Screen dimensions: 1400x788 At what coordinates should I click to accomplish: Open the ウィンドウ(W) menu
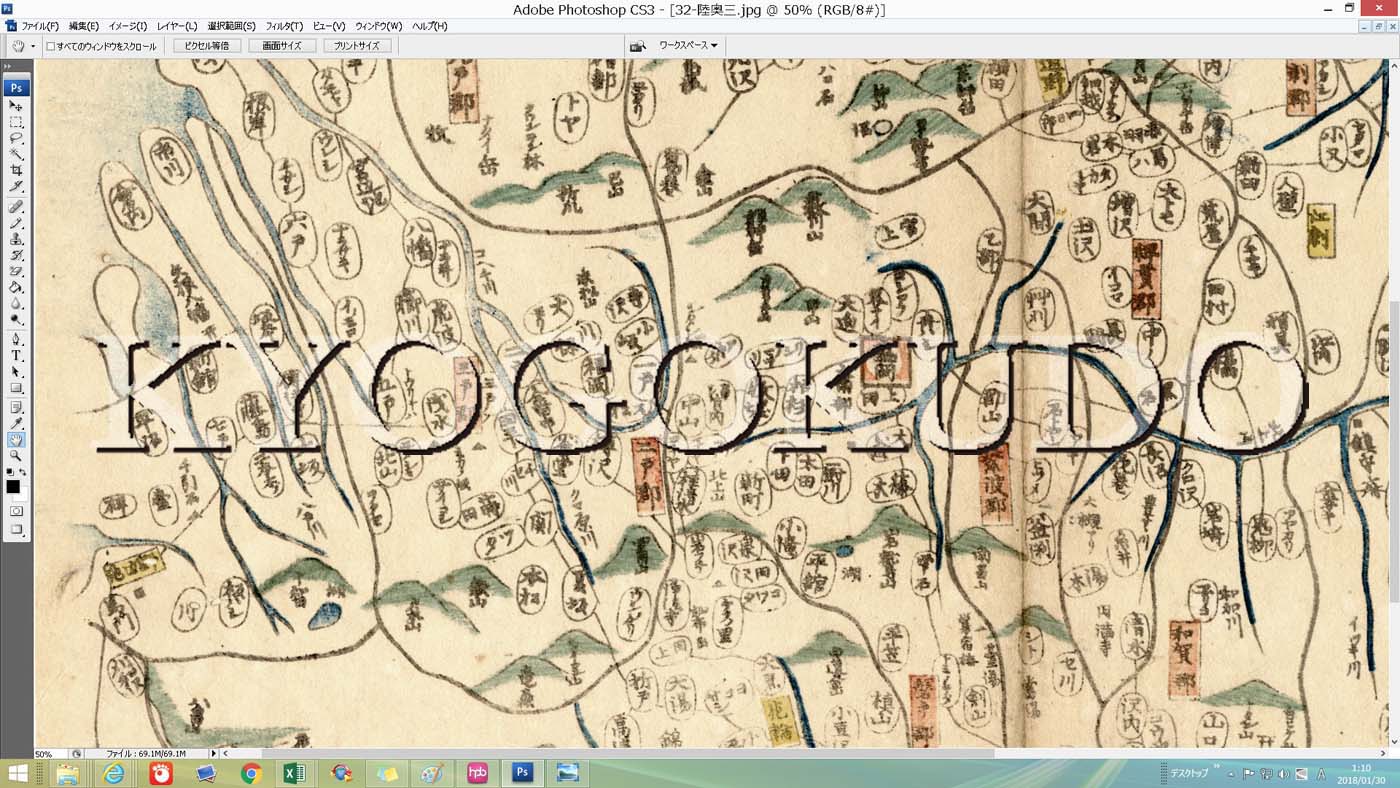[x=379, y=26]
